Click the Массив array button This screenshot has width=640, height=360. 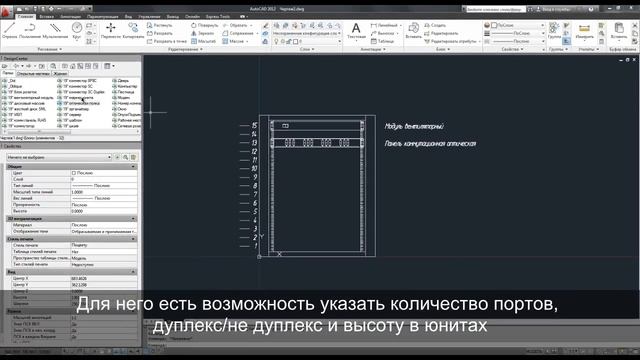click(236, 41)
